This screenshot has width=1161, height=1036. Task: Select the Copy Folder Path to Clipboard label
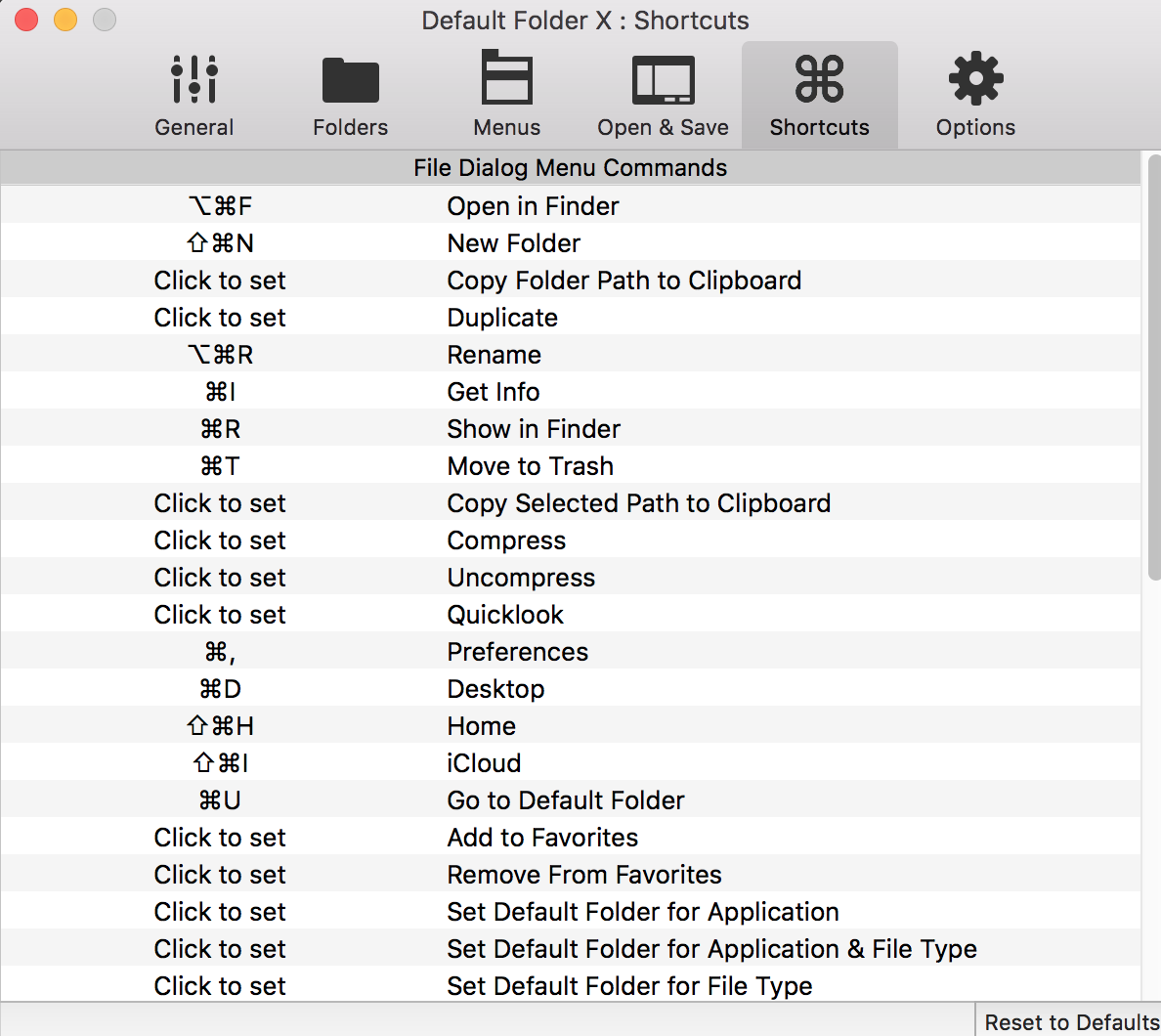pos(624,281)
